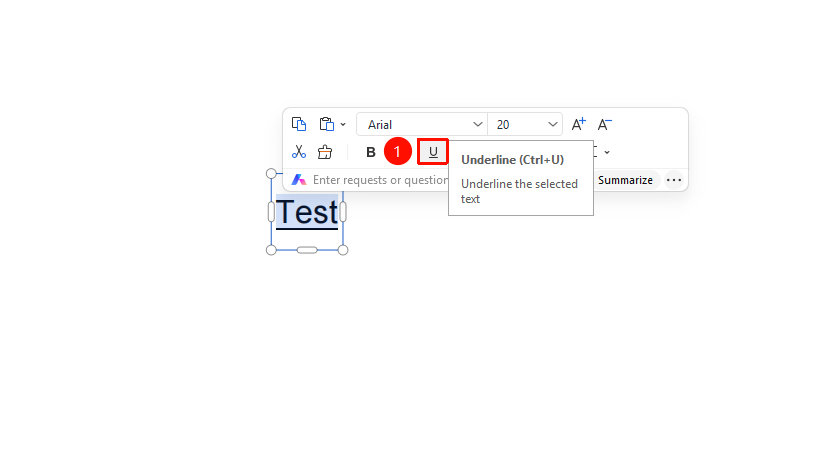Click the text box bottom-right corner handle
This screenshot has height=462, width=831.
point(343,250)
